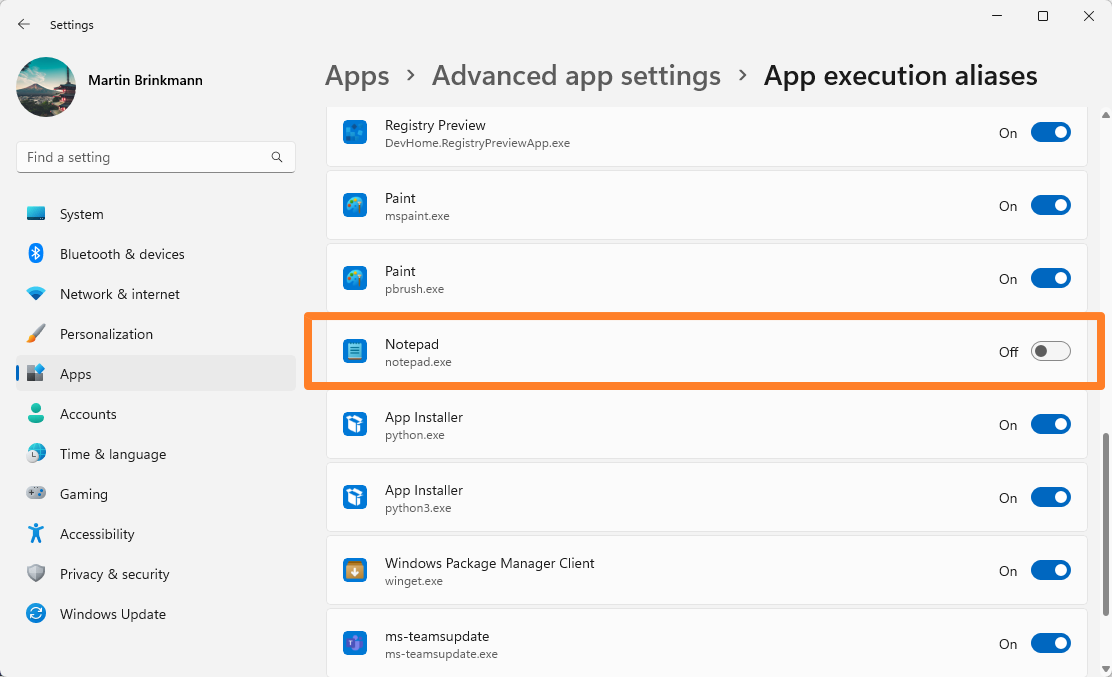Image resolution: width=1112 pixels, height=677 pixels.
Task: Disable the python.exe App Installer toggle
Action: (x=1050, y=424)
